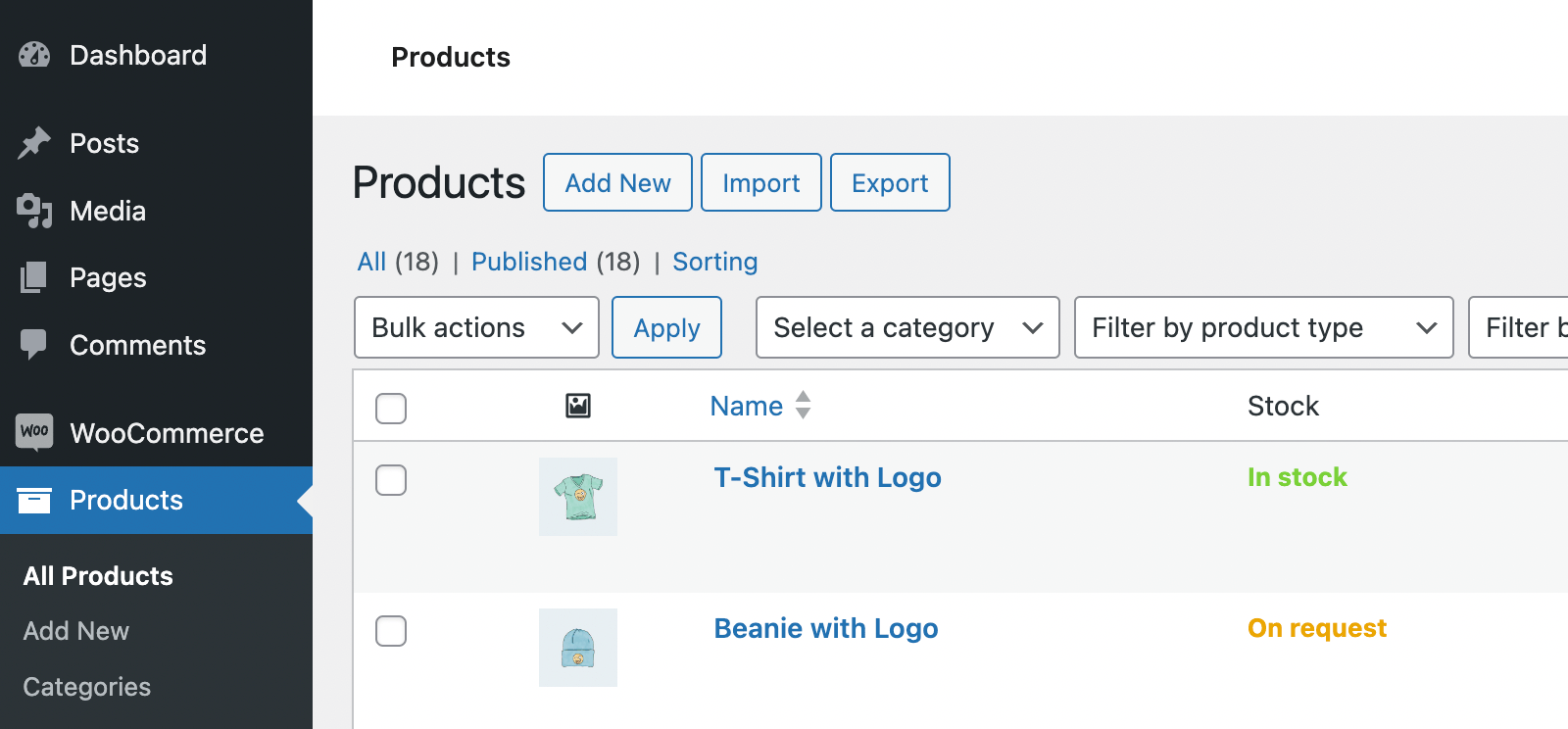Image resolution: width=1568 pixels, height=729 pixels.
Task: Click the Beanie product thumbnail
Action: 578,648
